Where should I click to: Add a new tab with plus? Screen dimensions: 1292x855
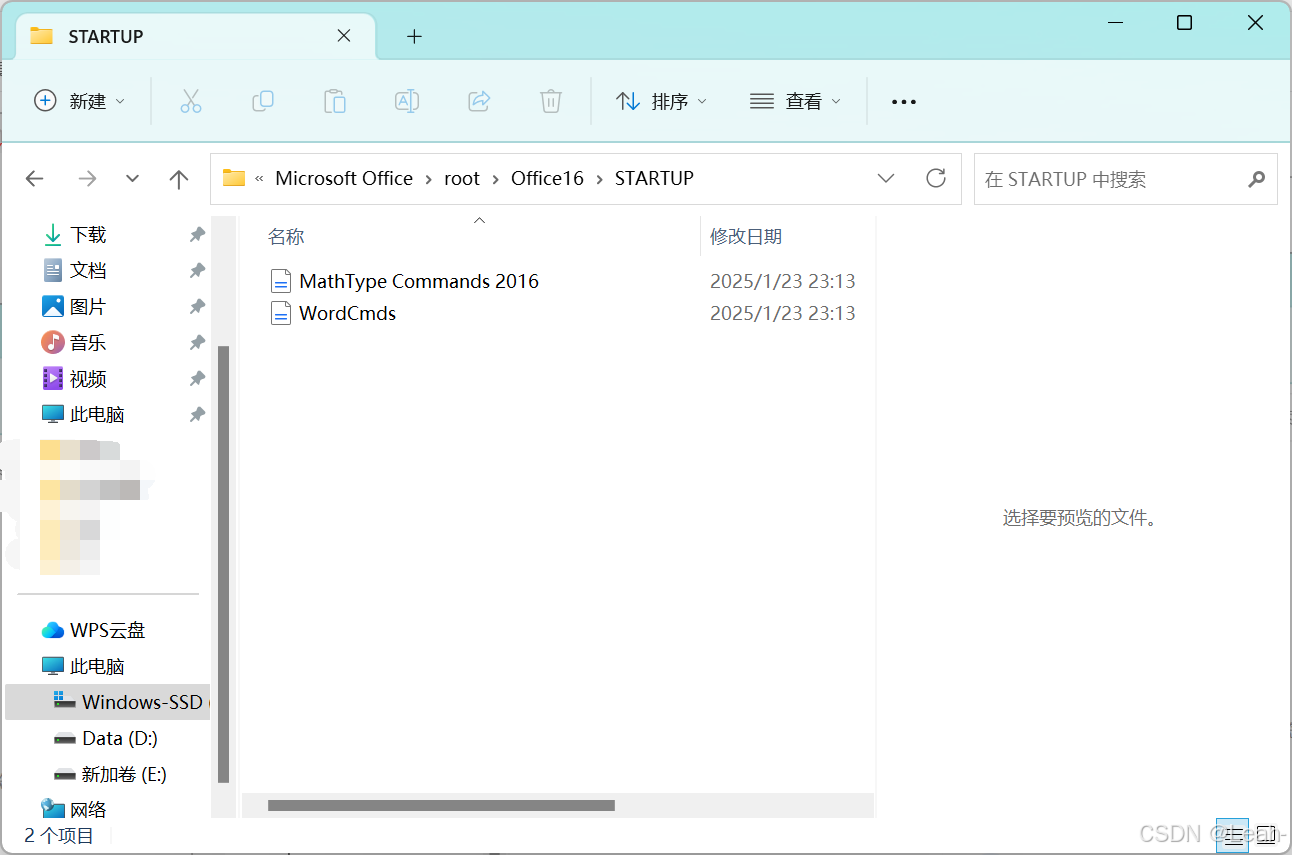[x=414, y=37]
